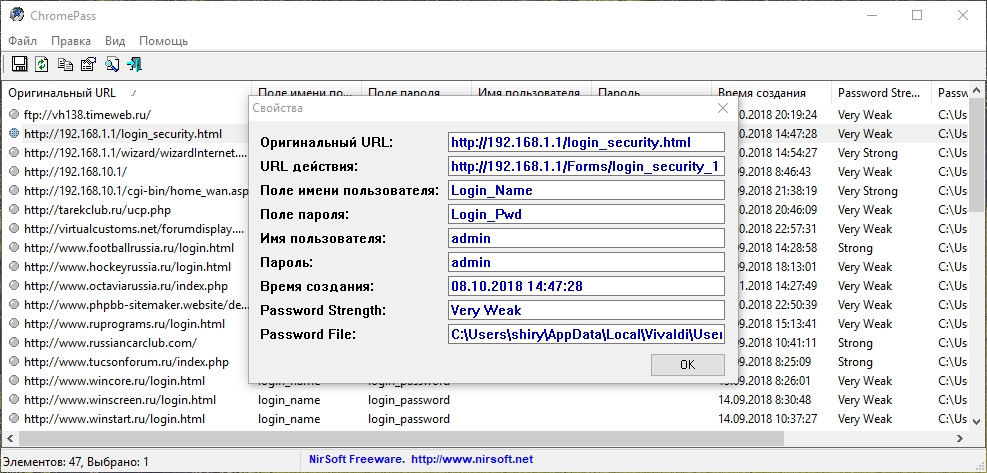
Task: Click the Save floppy disk toolbar icon
Action: [19, 64]
